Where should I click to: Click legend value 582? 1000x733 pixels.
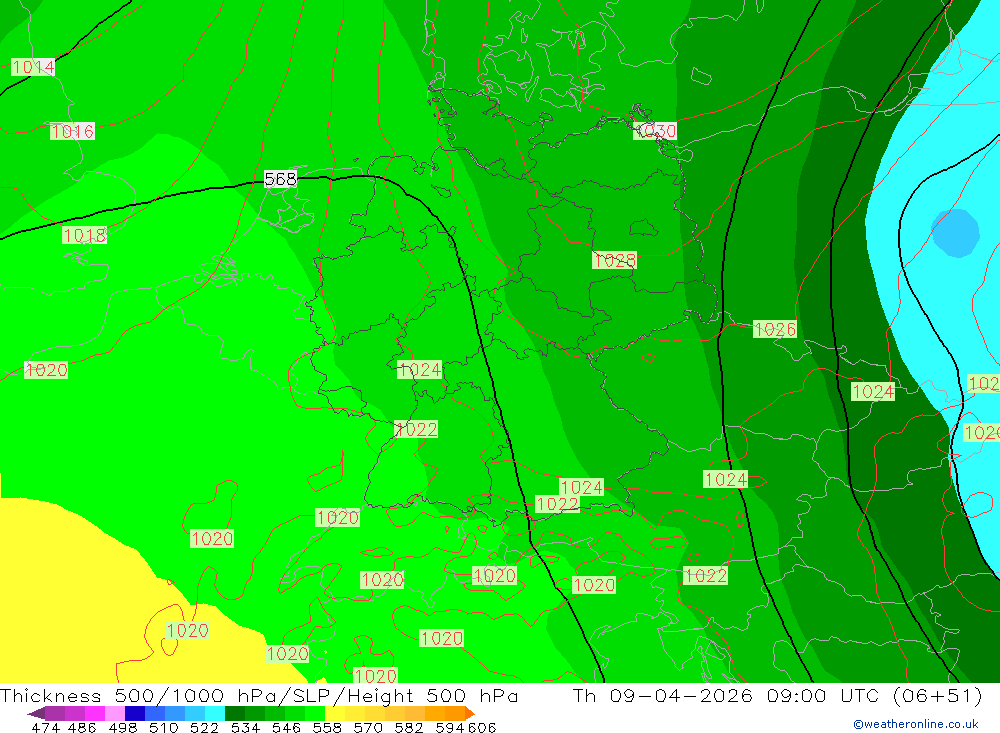[x=409, y=727]
